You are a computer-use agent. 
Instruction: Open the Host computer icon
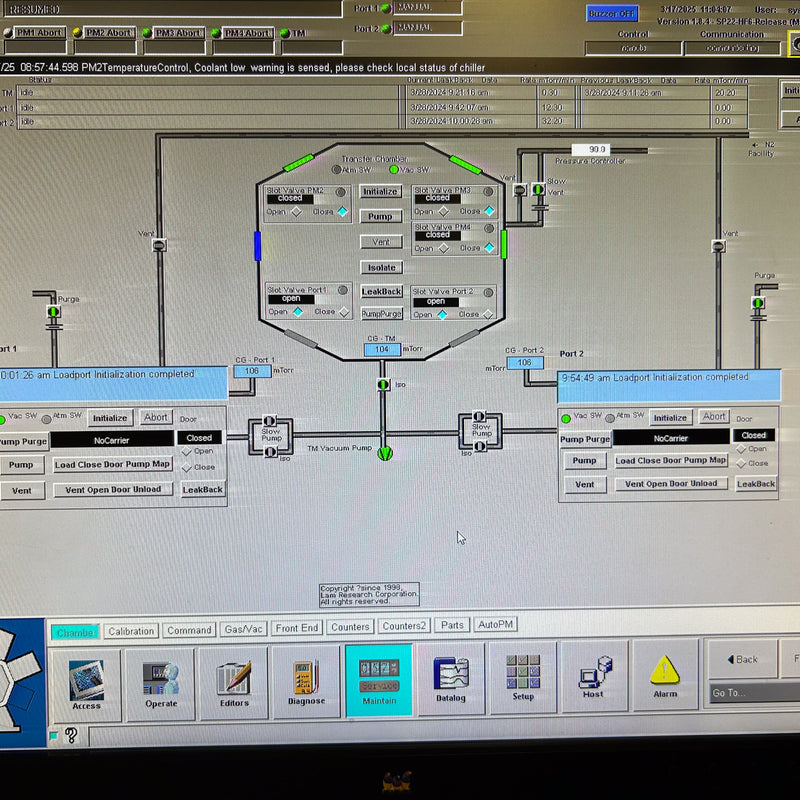(x=593, y=679)
